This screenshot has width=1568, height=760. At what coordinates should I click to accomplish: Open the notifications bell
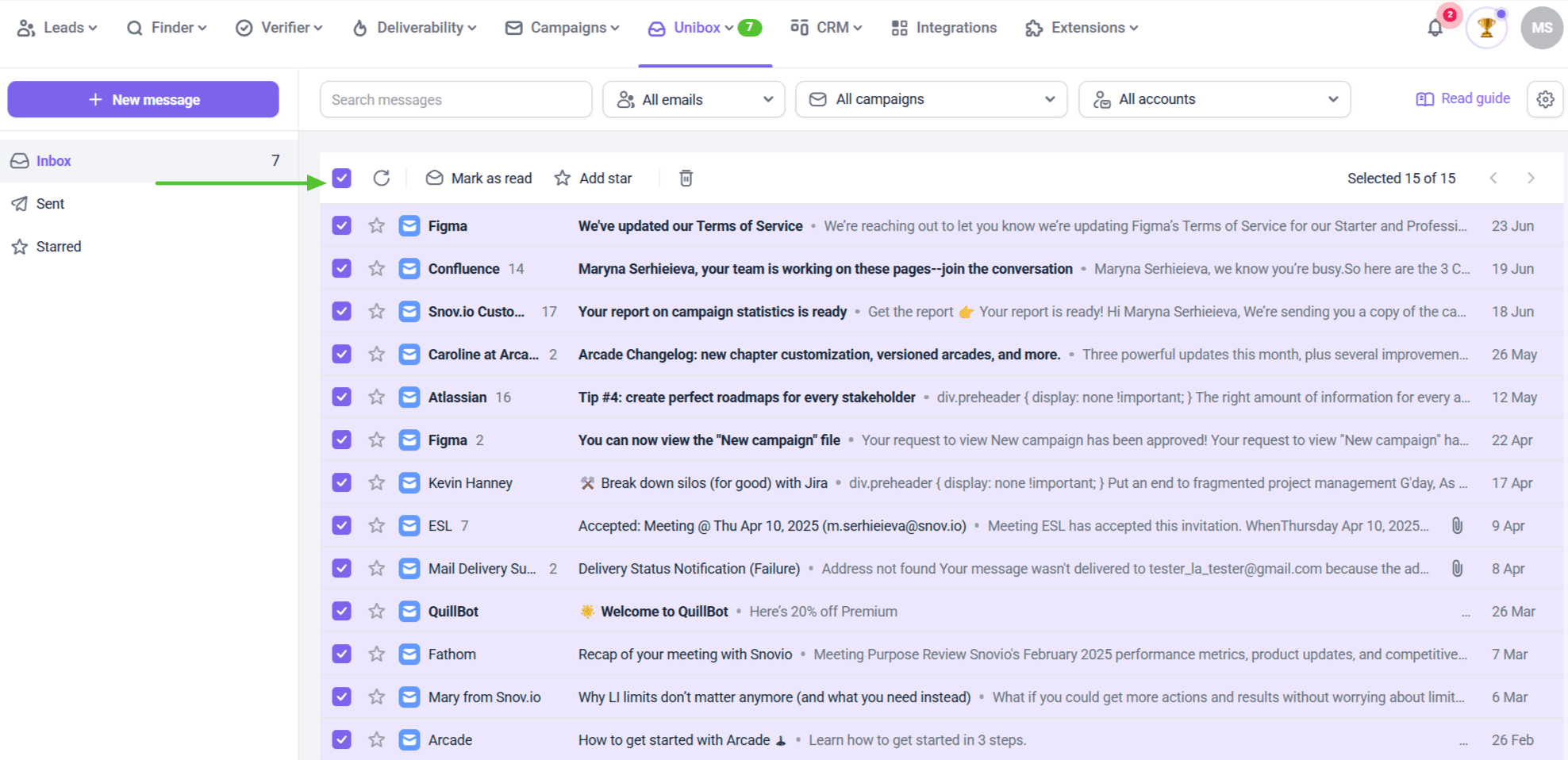1435,29
